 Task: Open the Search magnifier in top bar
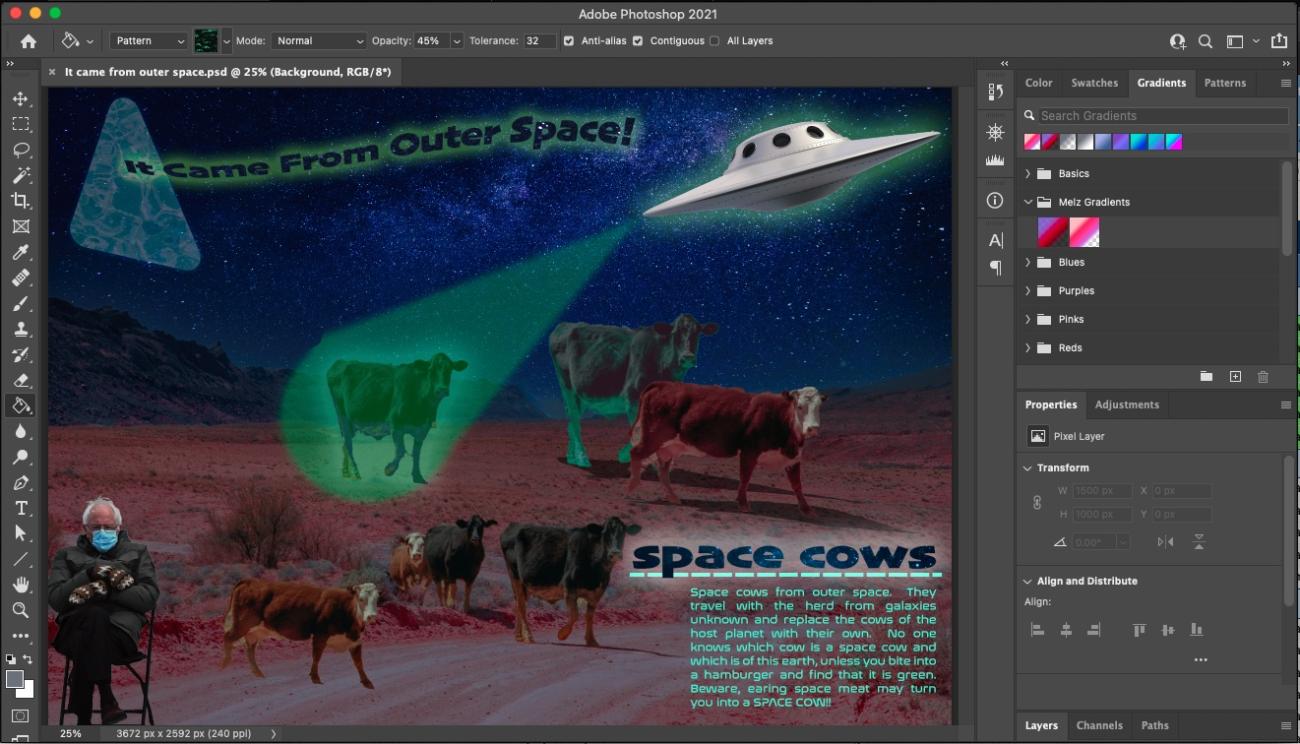1205,41
